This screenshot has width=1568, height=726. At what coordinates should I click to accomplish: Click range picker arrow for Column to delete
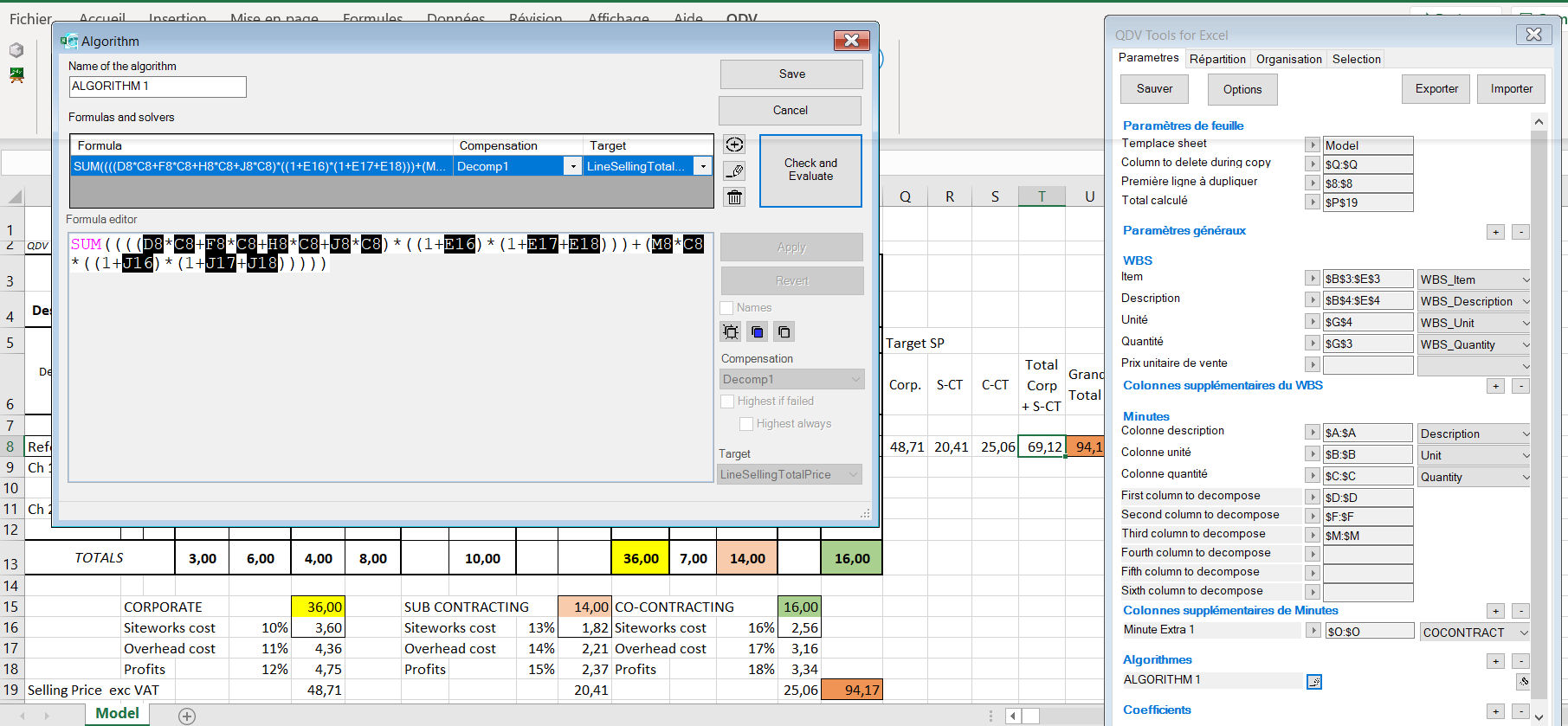[x=1313, y=164]
